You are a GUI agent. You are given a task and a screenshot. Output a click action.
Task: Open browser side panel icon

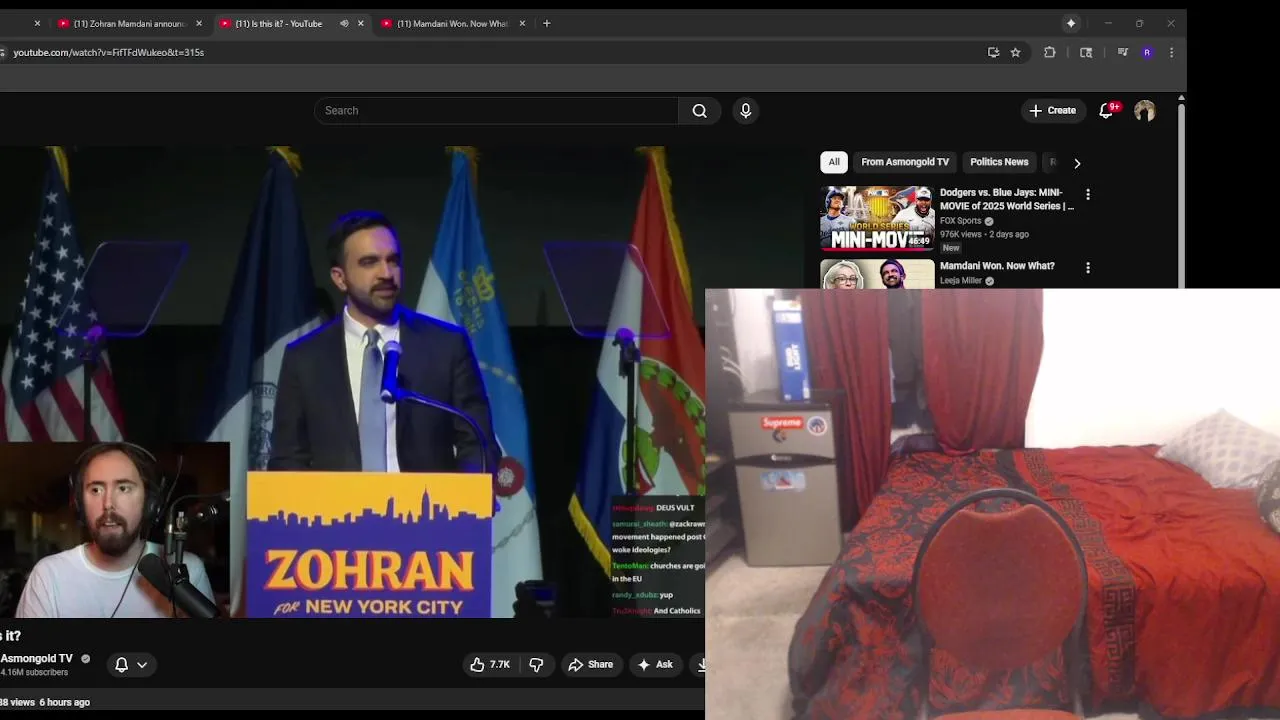[1086, 52]
